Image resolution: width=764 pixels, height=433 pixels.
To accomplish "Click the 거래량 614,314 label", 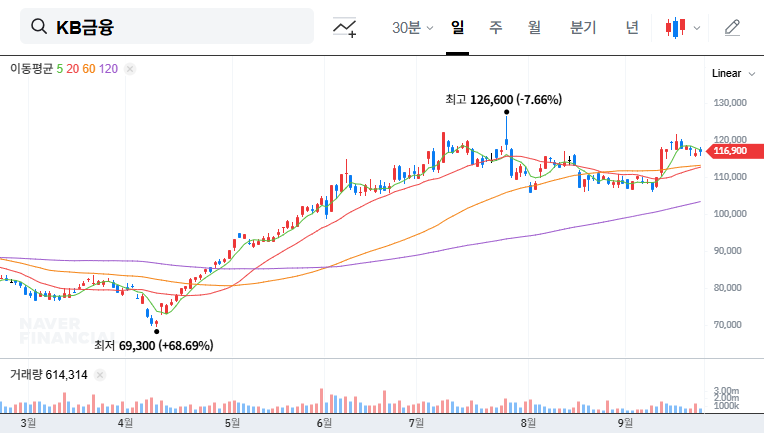I will (49, 375).
